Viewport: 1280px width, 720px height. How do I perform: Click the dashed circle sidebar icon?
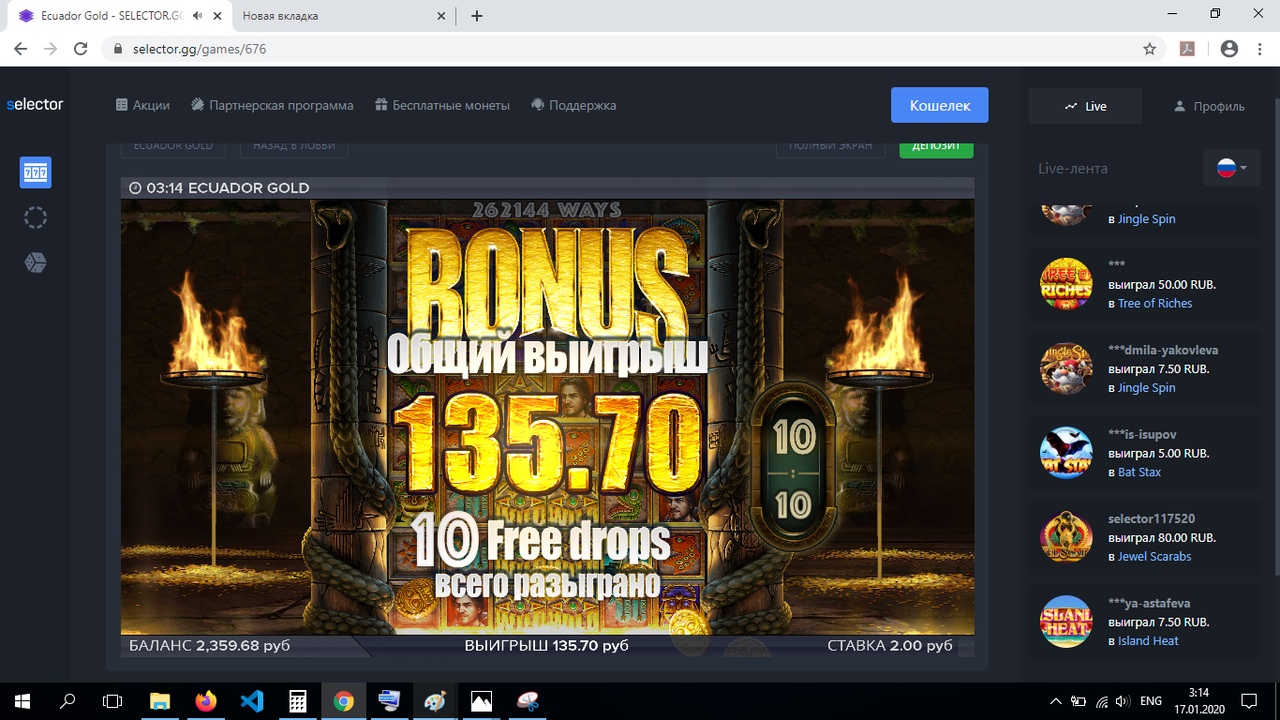(x=35, y=218)
